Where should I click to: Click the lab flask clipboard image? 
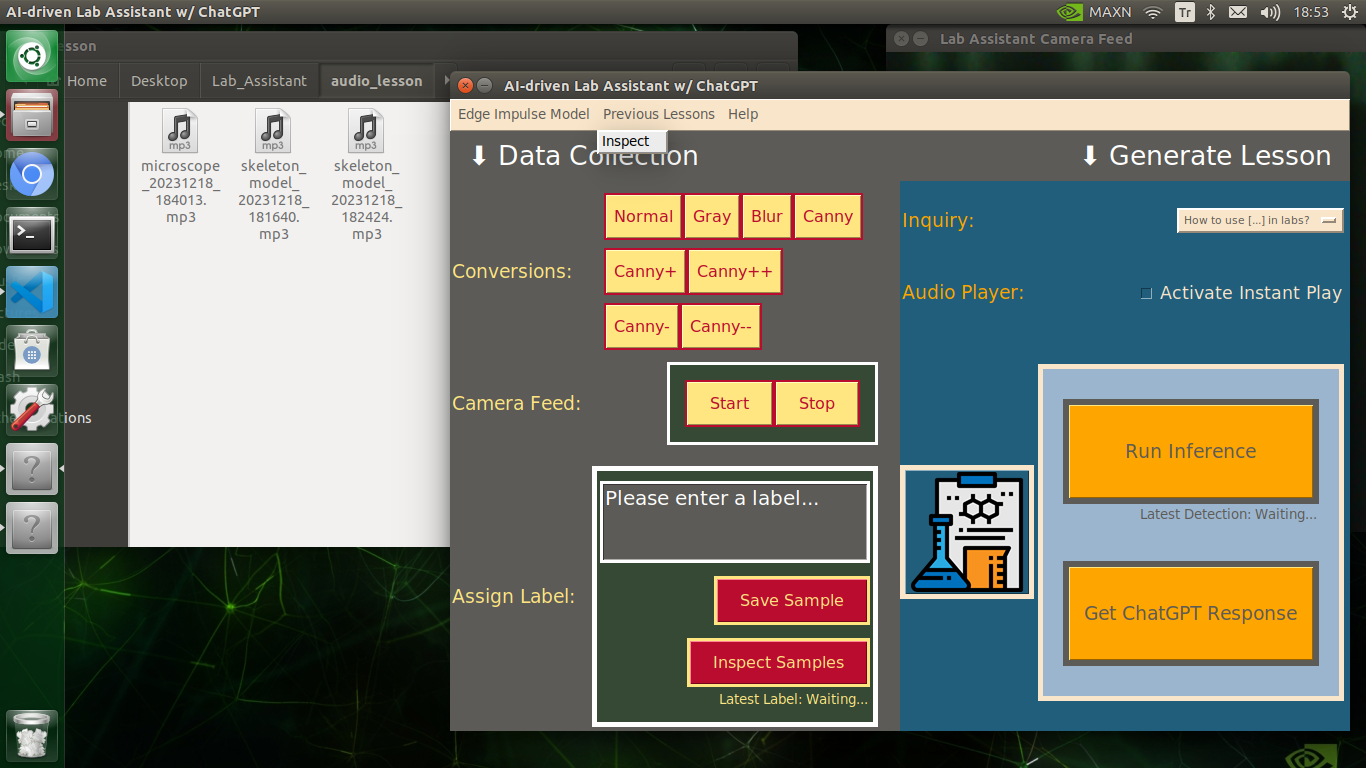click(x=967, y=532)
